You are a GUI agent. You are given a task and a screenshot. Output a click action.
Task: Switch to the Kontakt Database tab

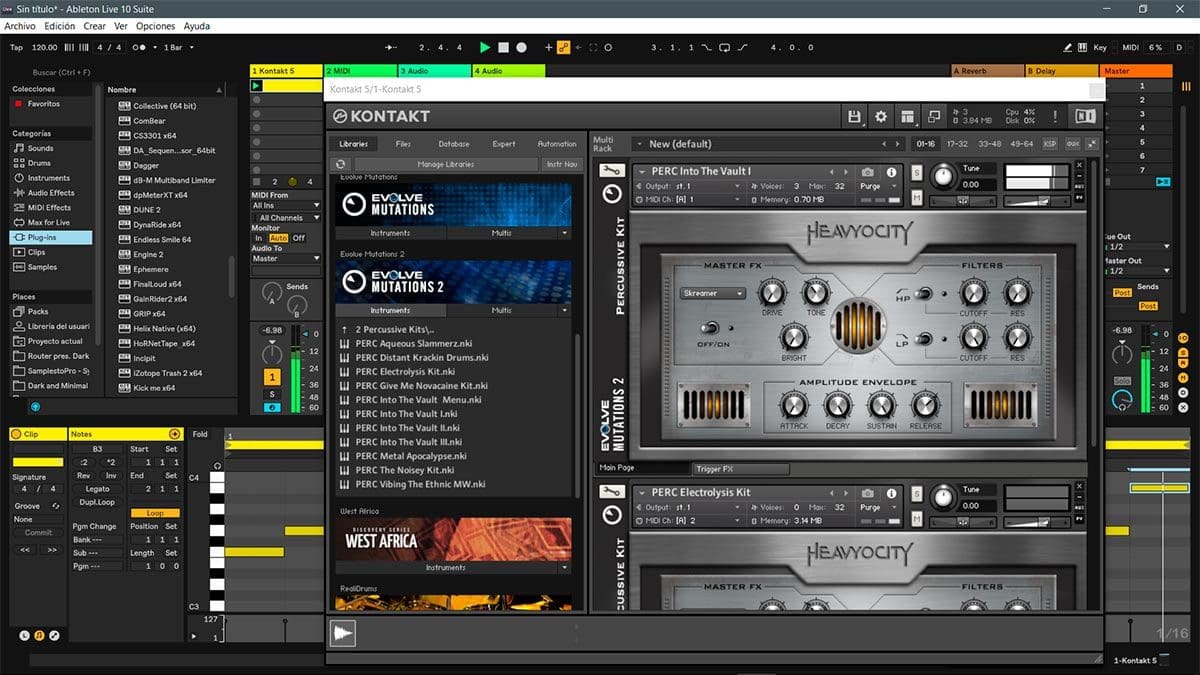(453, 144)
